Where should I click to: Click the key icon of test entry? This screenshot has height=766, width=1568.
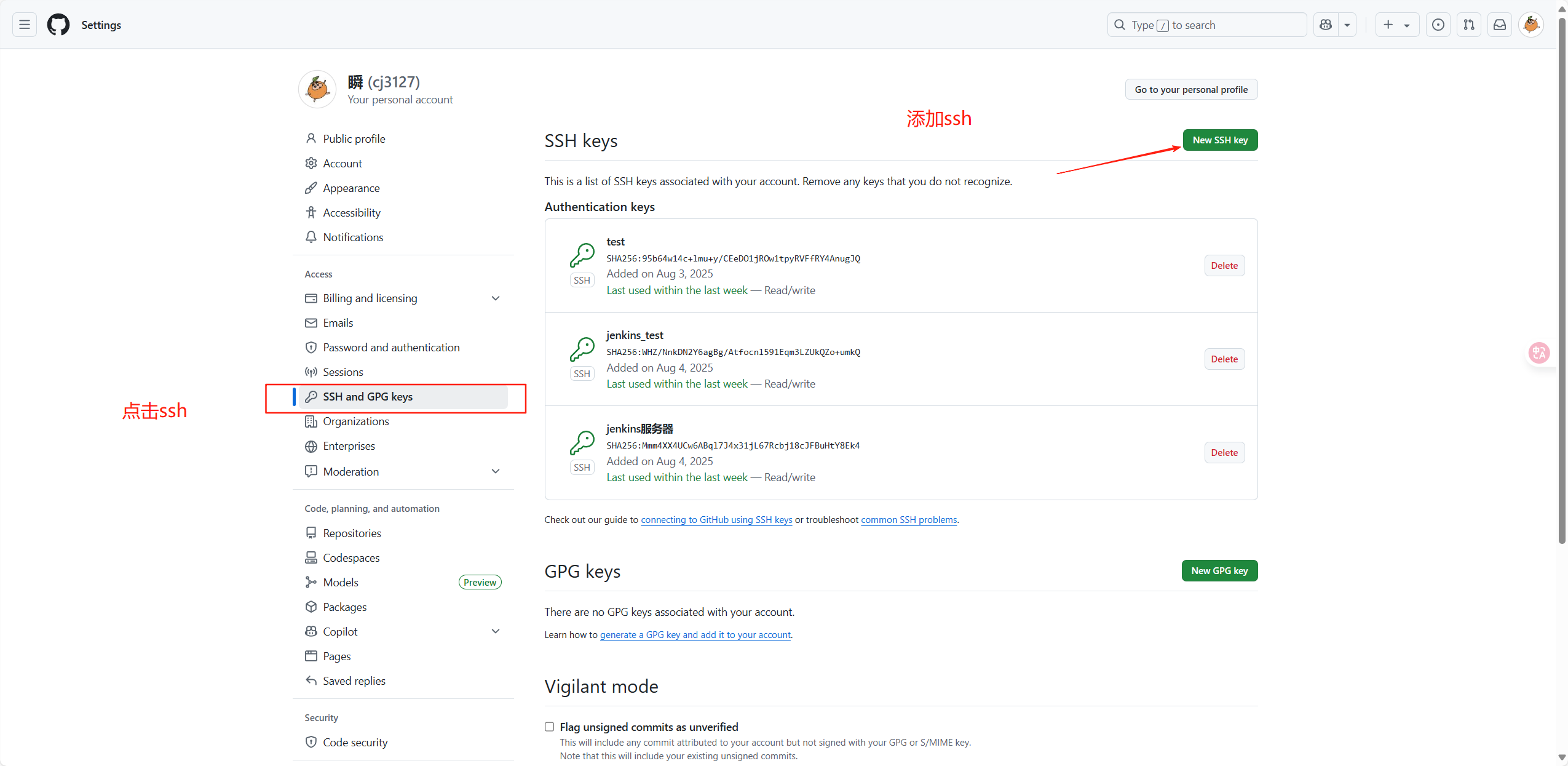[582, 255]
